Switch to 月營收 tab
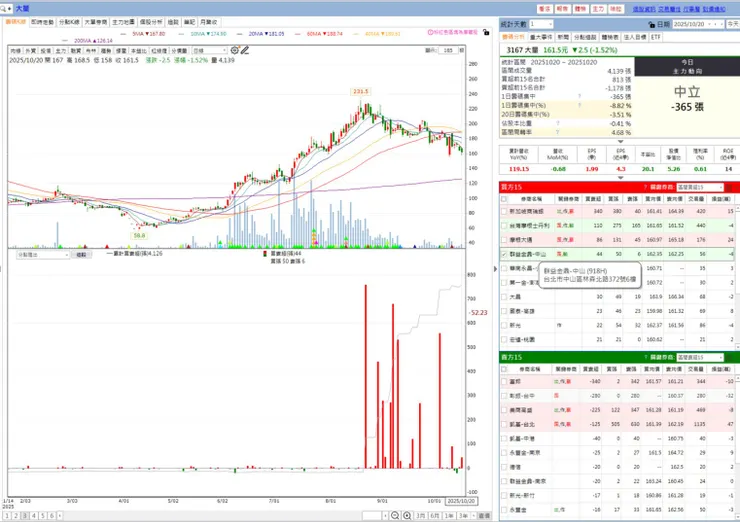 click(x=209, y=22)
